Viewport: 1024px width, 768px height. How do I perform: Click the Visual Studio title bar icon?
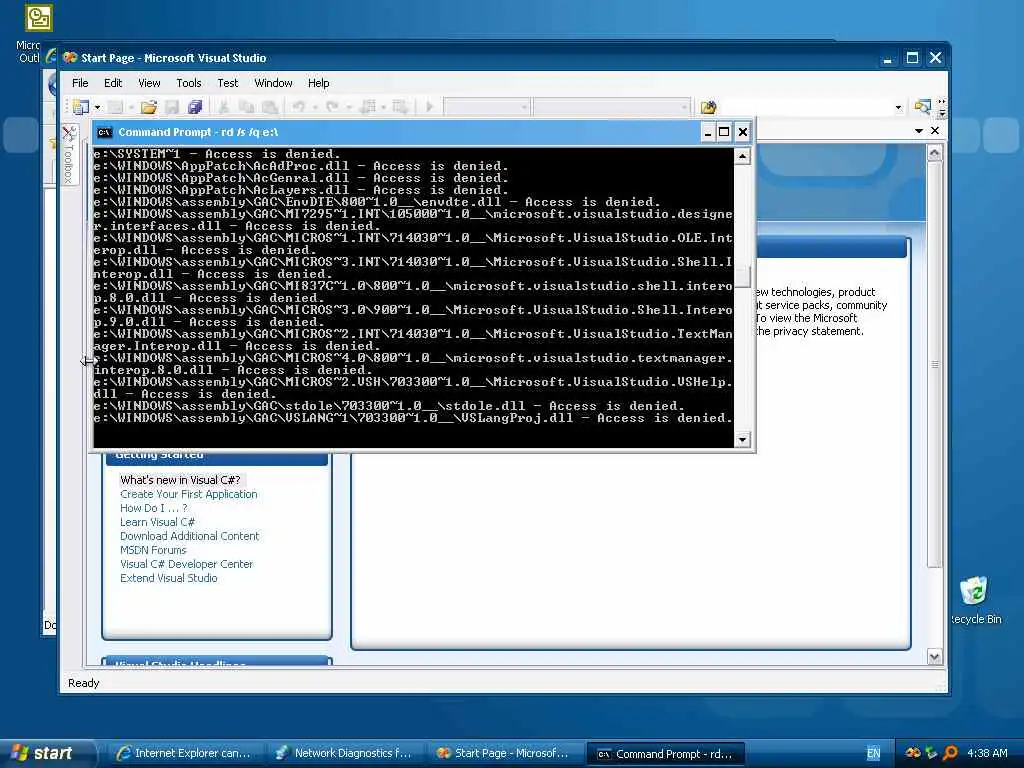tap(70, 57)
